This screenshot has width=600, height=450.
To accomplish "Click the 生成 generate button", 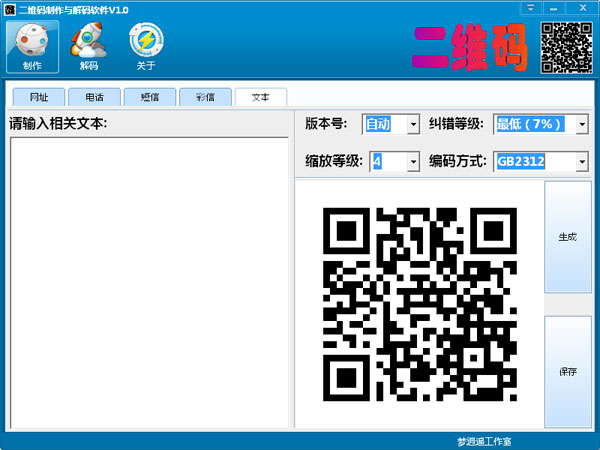I will click(x=567, y=237).
